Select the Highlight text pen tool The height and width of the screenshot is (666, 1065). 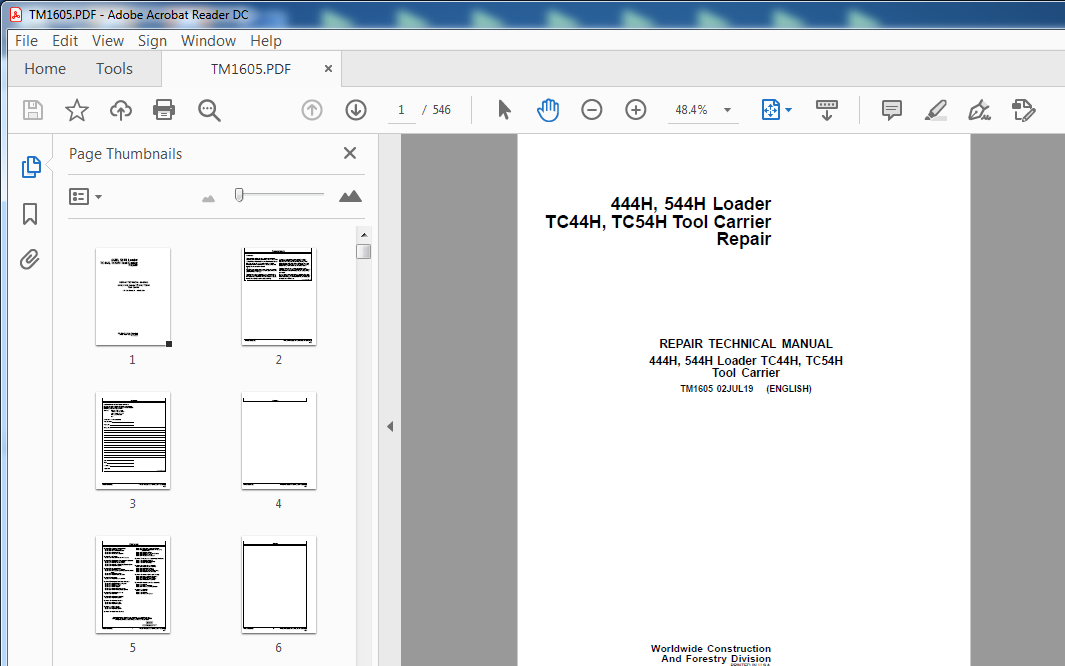tap(936, 110)
